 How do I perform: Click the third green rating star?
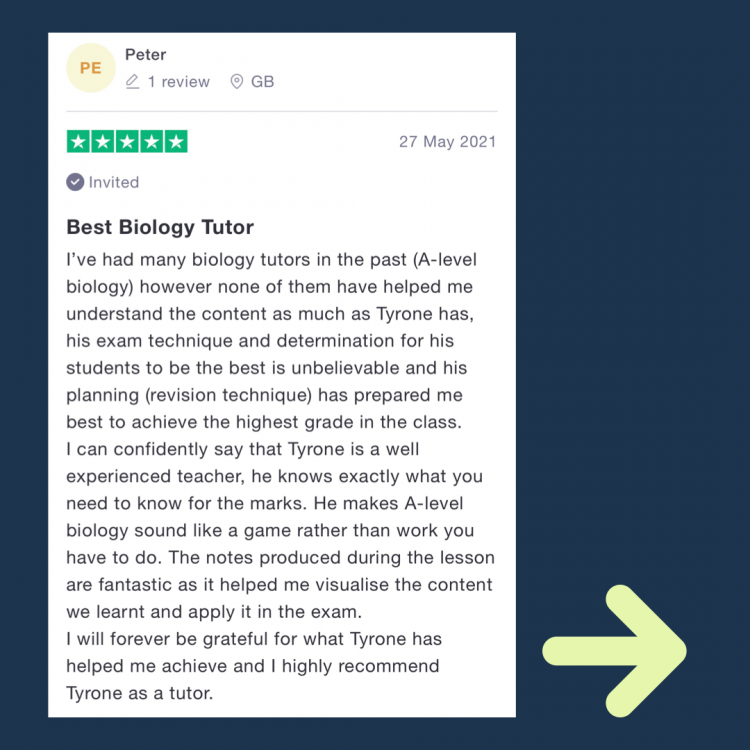coord(127,142)
